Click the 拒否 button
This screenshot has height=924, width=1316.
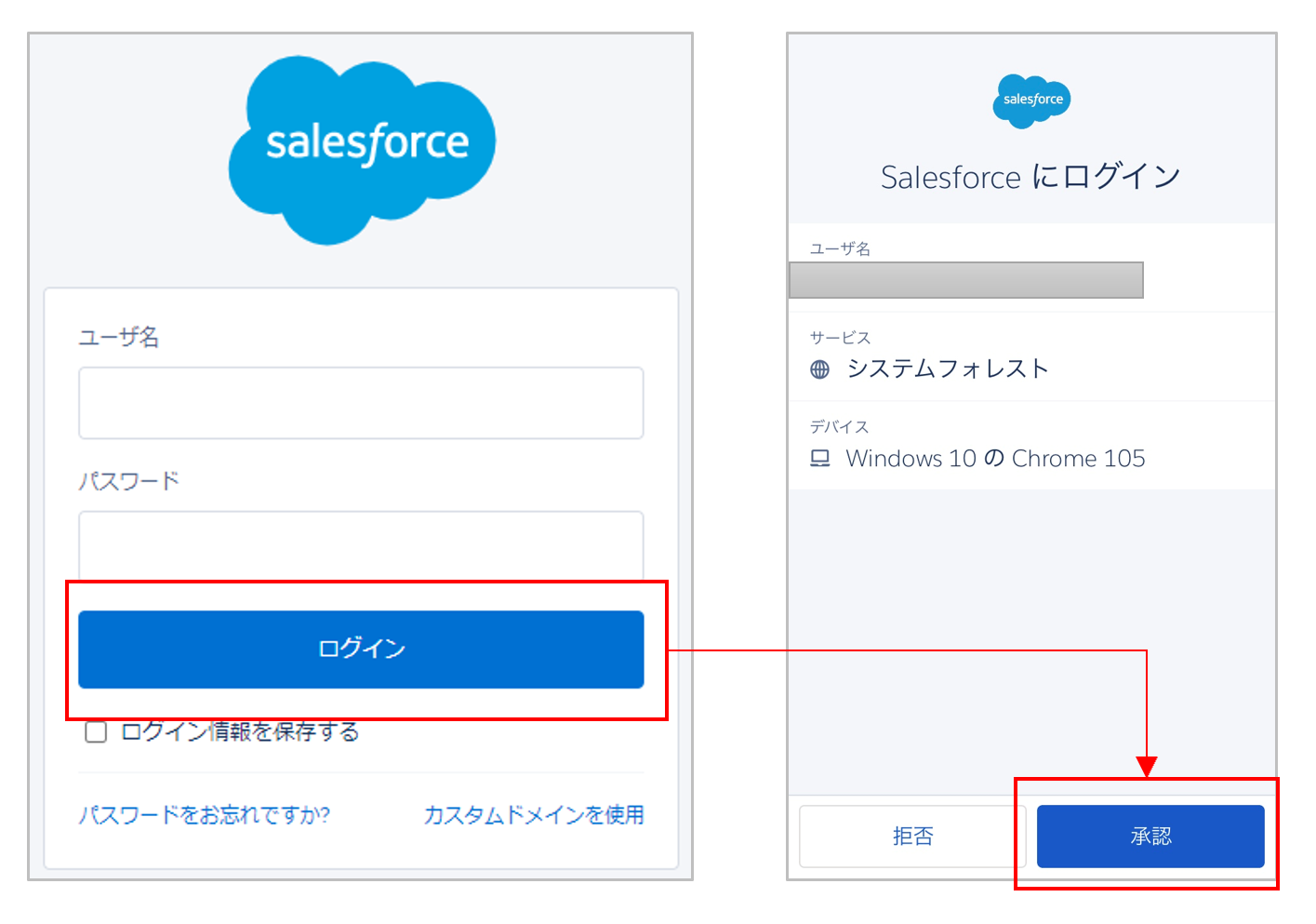(912, 837)
